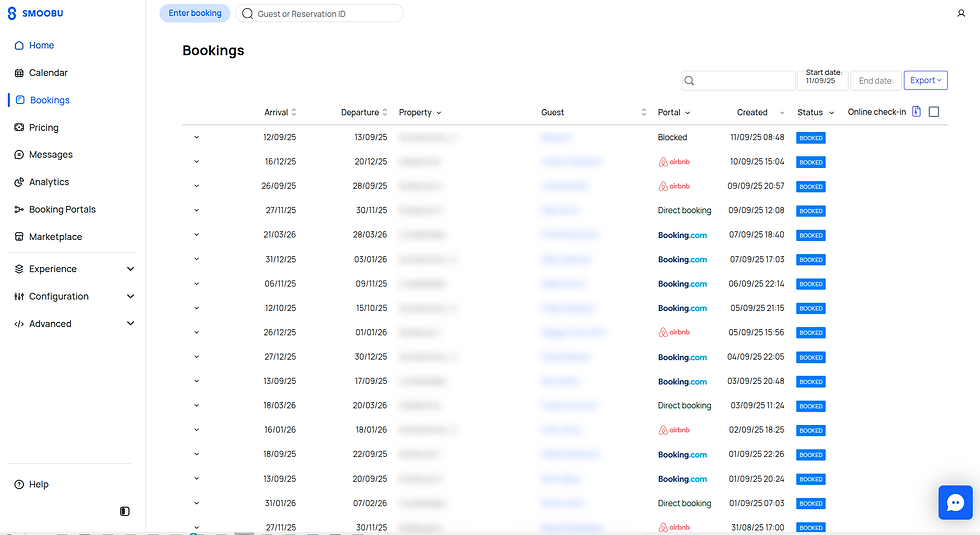
Task: Expand the 26/09/25 arrival booking row
Action: [196, 186]
